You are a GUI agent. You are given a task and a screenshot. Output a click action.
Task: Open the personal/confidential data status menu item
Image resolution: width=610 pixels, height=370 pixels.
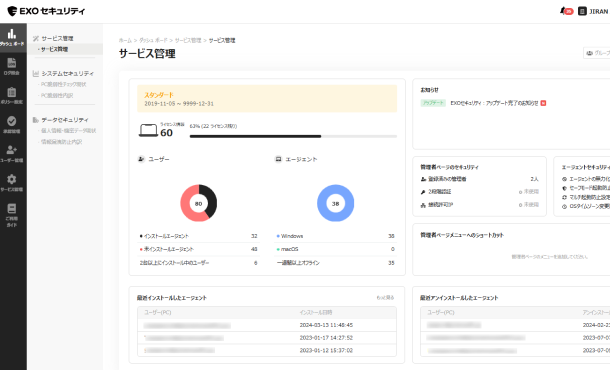[x=68, y=131]
